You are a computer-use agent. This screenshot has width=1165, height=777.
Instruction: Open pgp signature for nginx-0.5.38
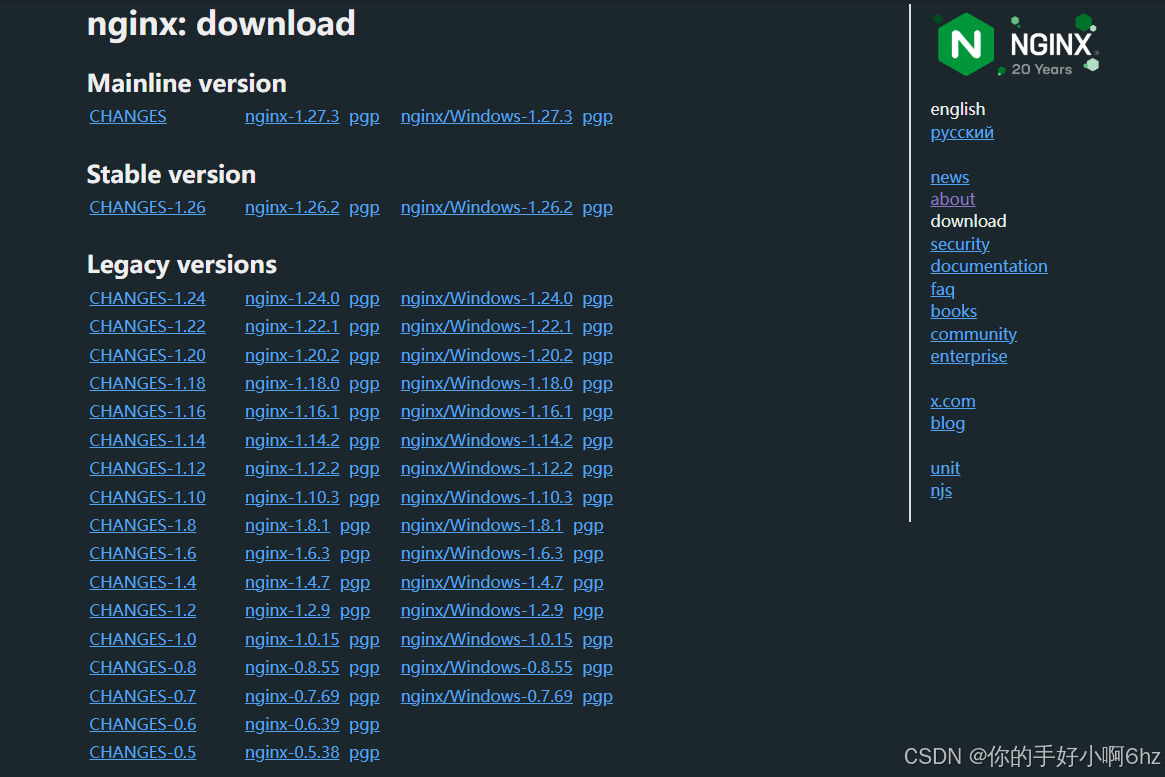(x=364, y=753)
